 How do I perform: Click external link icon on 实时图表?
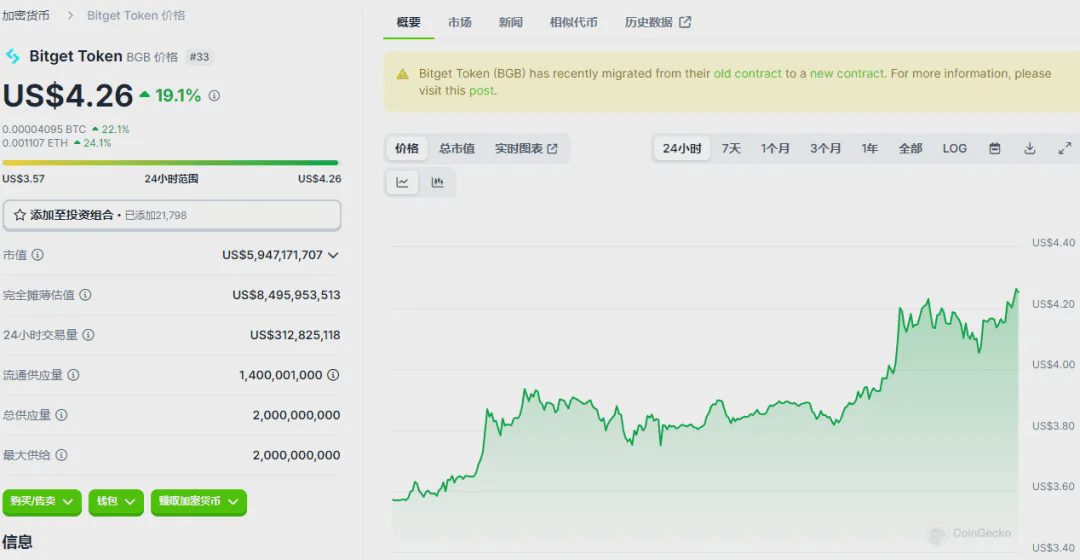pyautogui.click(x=552, y=149)
